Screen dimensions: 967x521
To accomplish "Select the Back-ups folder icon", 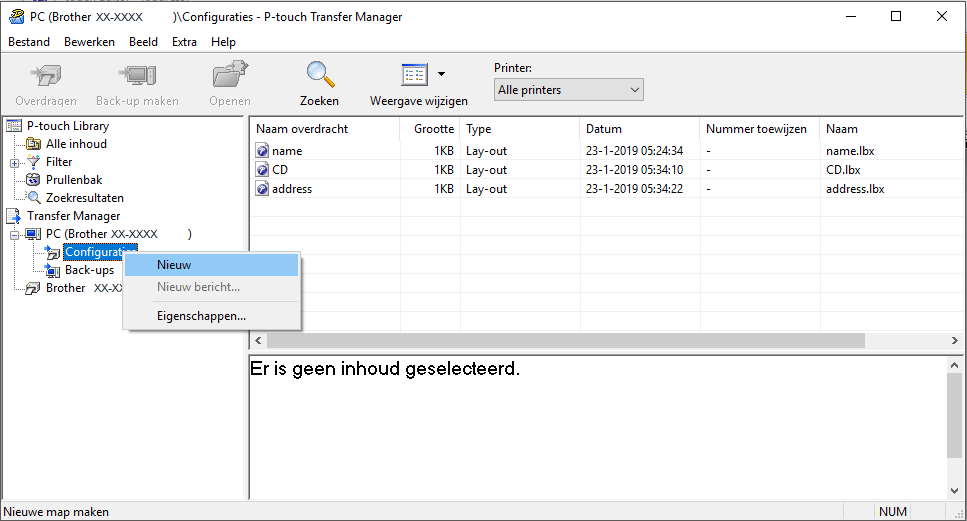I will [x=52, y=270].
